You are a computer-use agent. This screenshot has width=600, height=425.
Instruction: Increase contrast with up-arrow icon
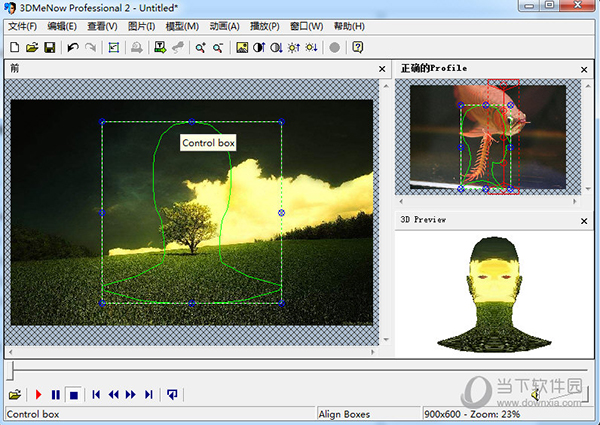click(259, 47)
